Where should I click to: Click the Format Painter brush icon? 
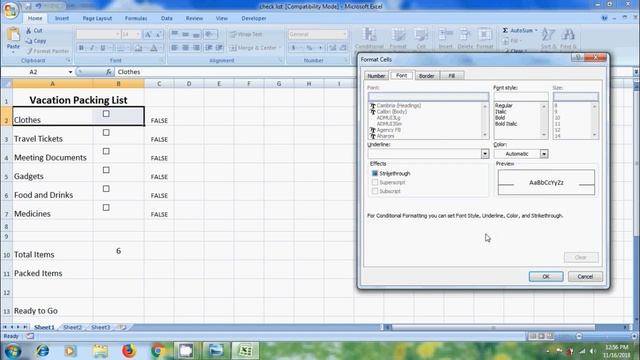click(29, 51)
